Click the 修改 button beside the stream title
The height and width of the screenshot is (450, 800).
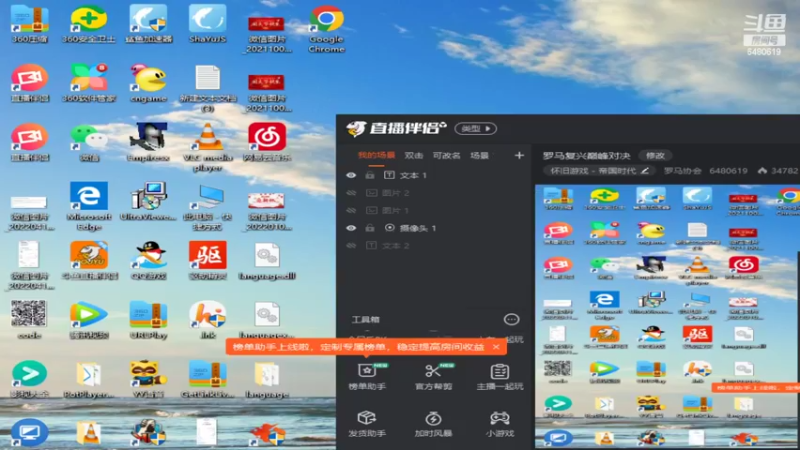(656, 155)
